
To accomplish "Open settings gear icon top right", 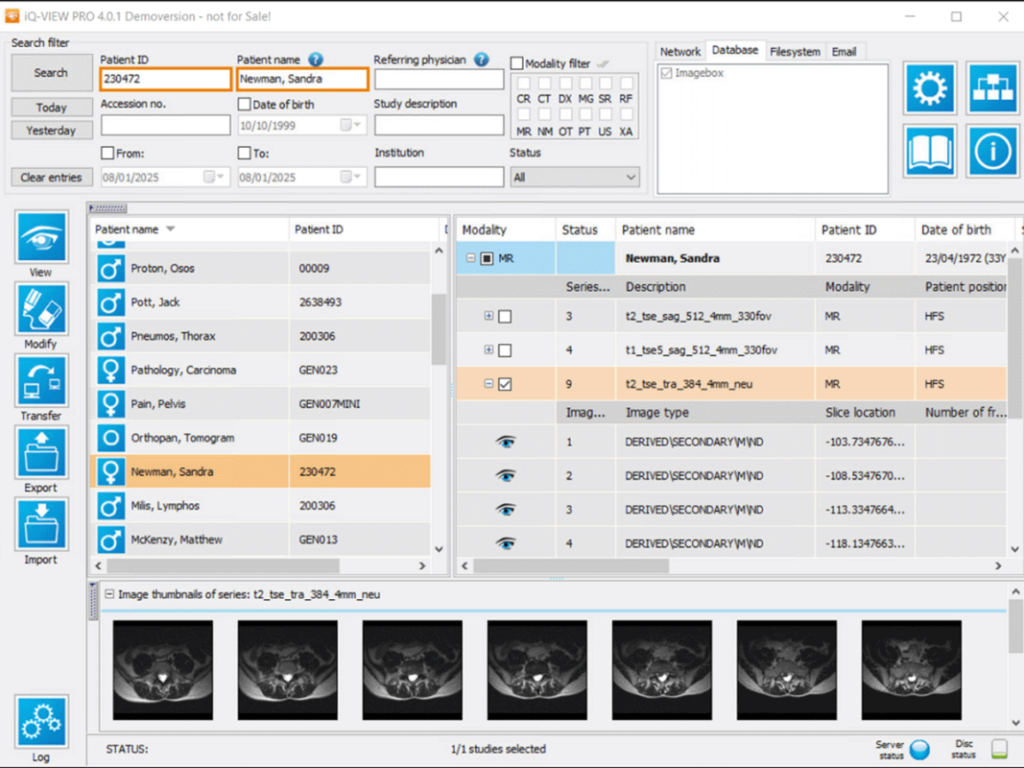I will (930, 88).
